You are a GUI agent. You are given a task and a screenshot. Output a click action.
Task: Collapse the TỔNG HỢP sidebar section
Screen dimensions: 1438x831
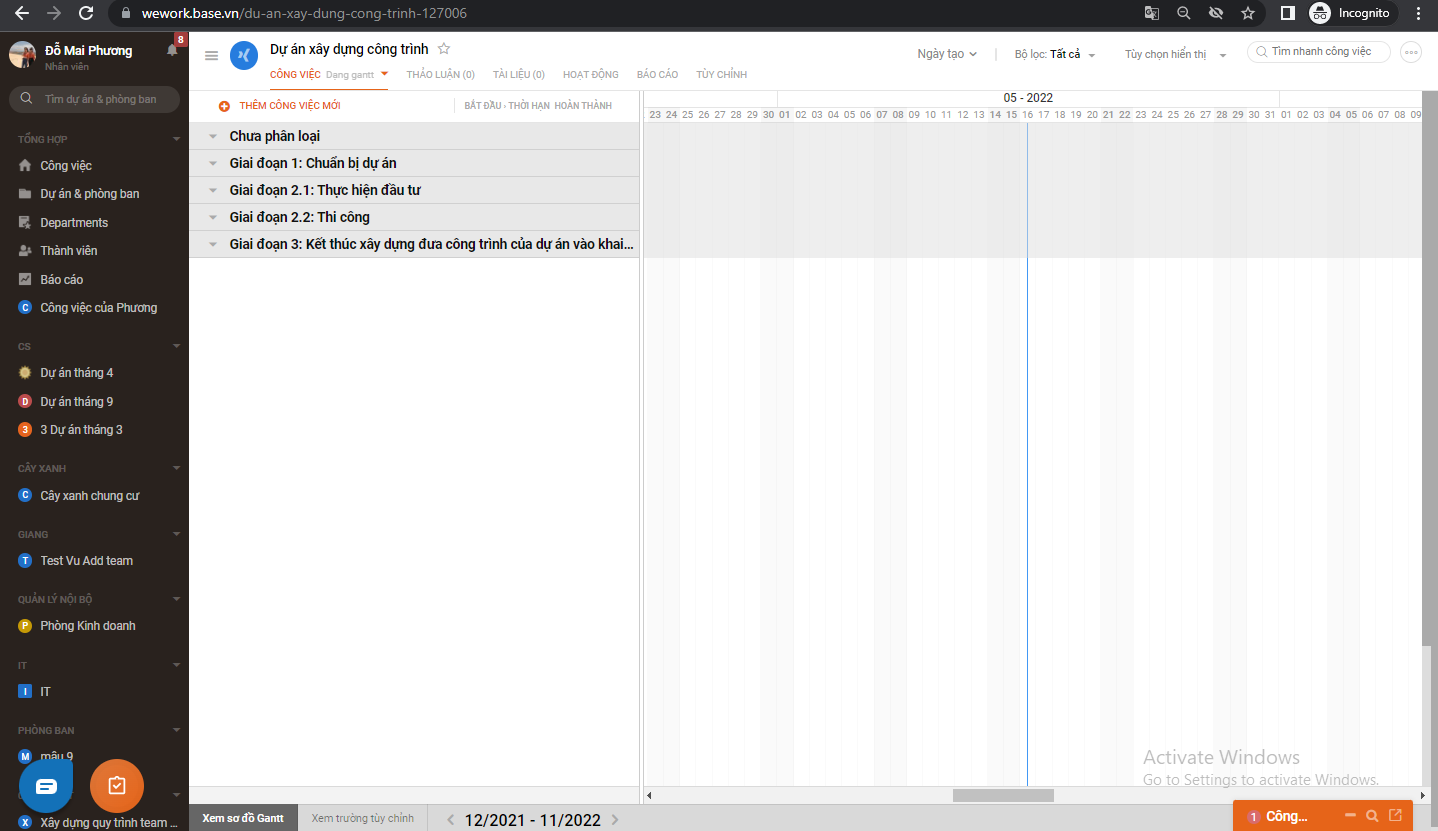point(177,139)
